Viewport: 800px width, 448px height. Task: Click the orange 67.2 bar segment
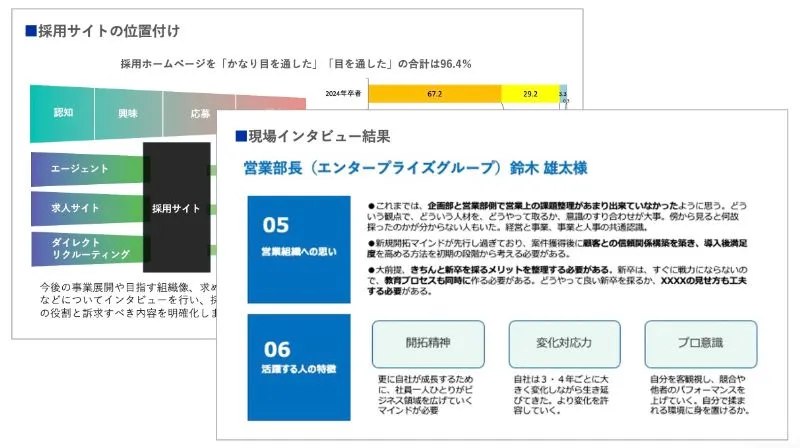434,94
